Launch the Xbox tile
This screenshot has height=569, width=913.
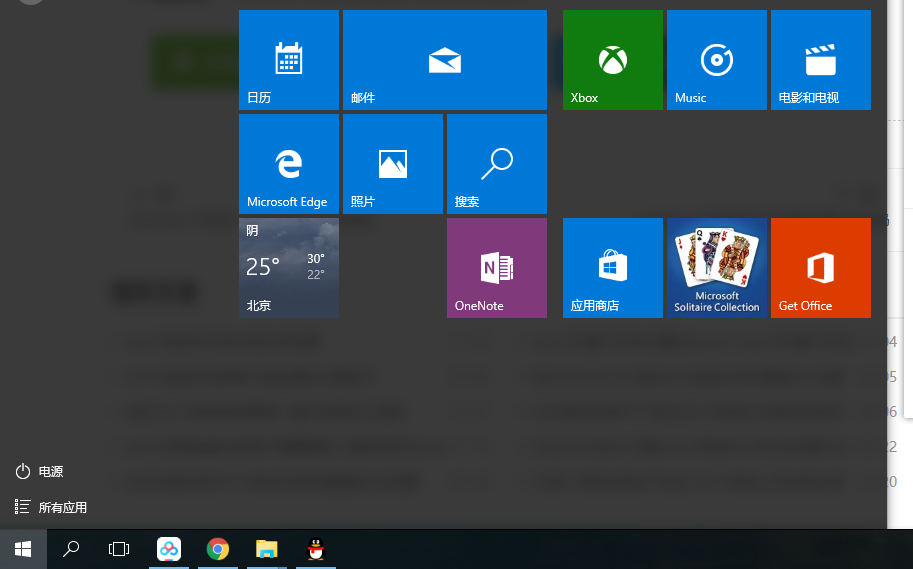613,59
